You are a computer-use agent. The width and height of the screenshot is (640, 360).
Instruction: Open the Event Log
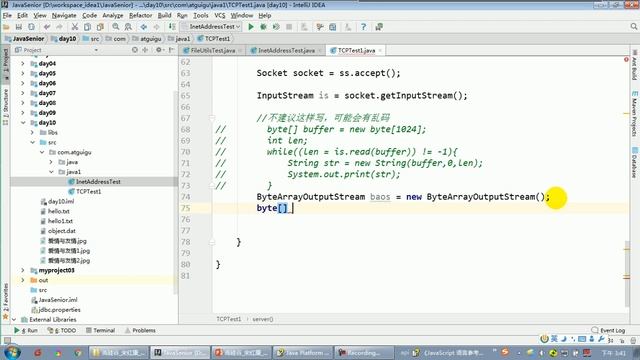(608, 330)
